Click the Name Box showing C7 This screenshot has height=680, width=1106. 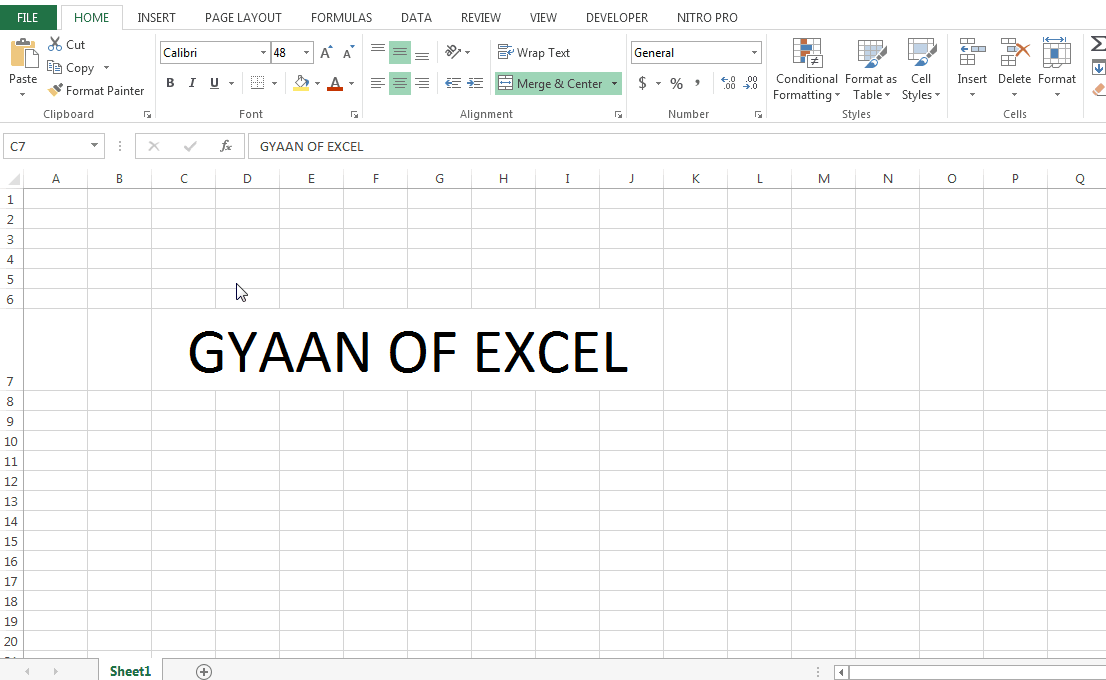click(47, 145)
